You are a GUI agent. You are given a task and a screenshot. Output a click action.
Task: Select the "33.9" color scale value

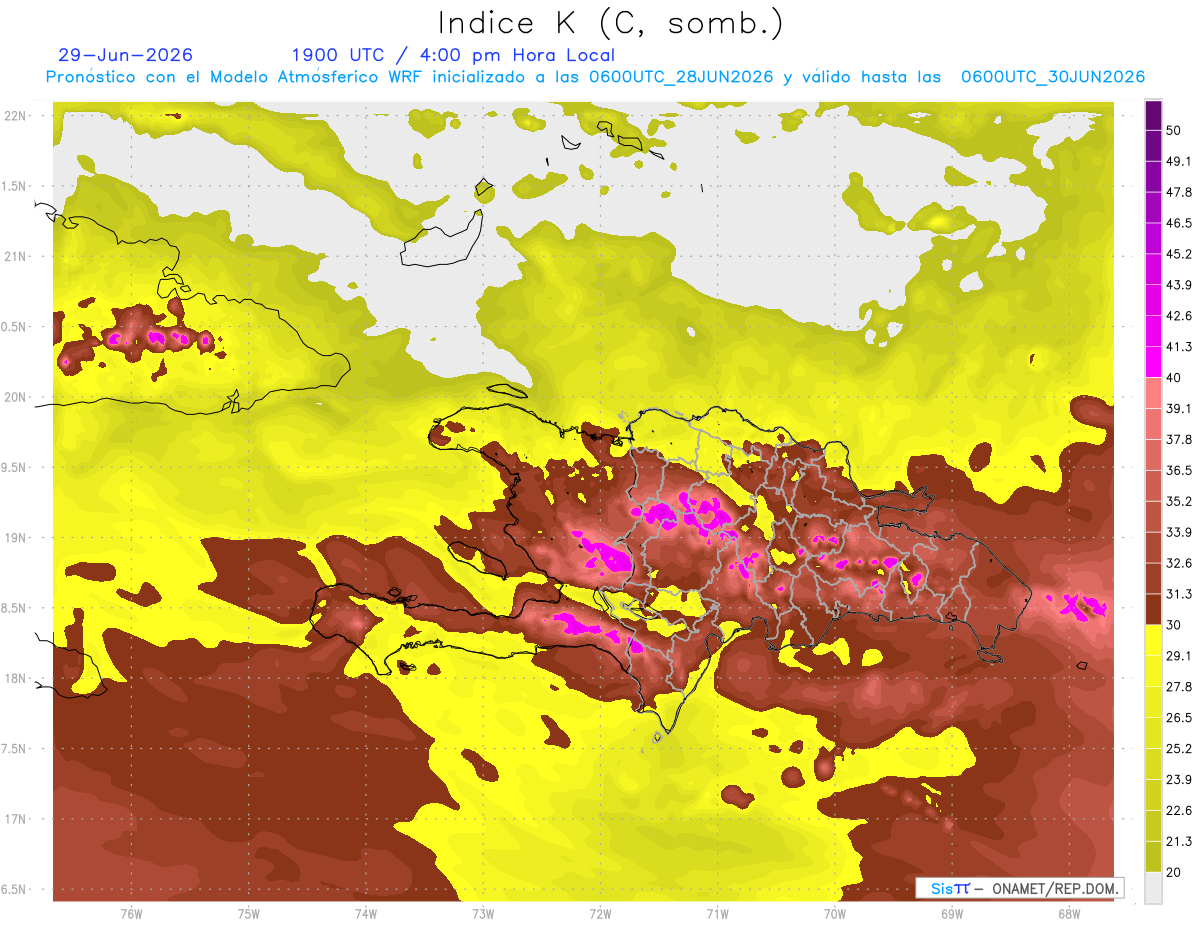pyautogui.click(x=1178, y=532)
